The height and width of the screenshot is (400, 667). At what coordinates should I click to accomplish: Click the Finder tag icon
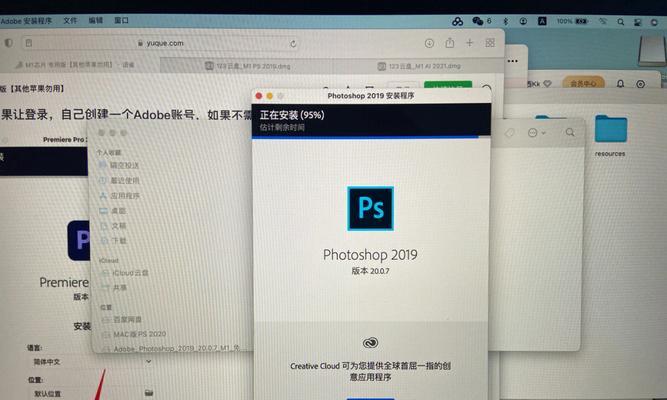(x=509, y=133)
